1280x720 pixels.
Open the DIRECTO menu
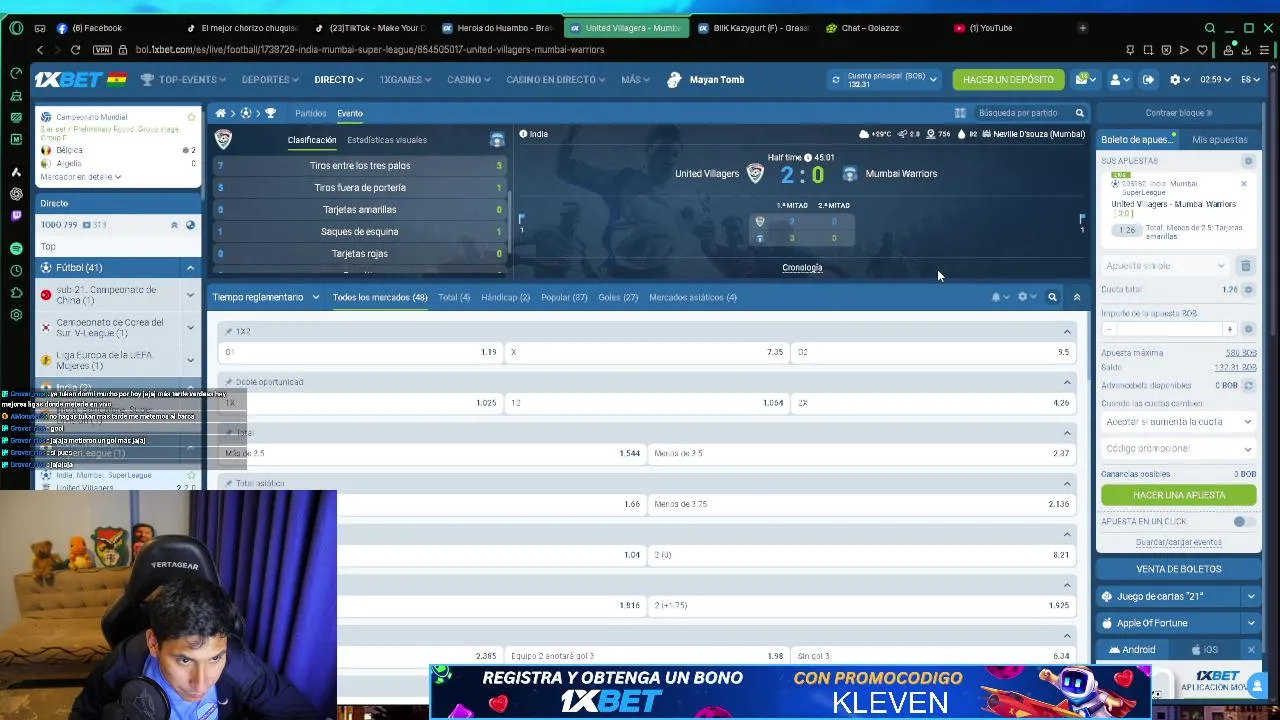click(338, 79)
